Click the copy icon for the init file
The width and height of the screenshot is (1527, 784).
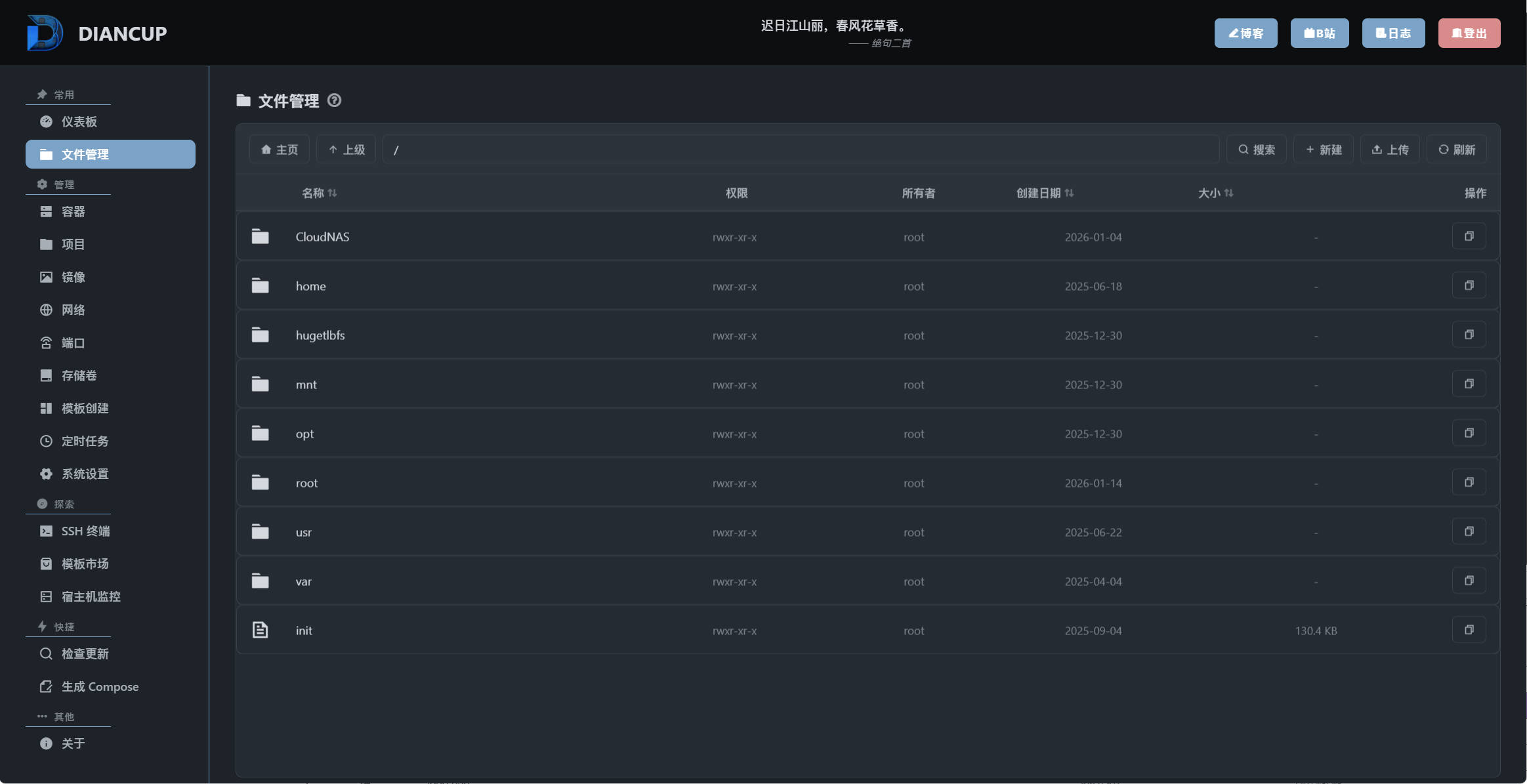tap(1469, 630)
